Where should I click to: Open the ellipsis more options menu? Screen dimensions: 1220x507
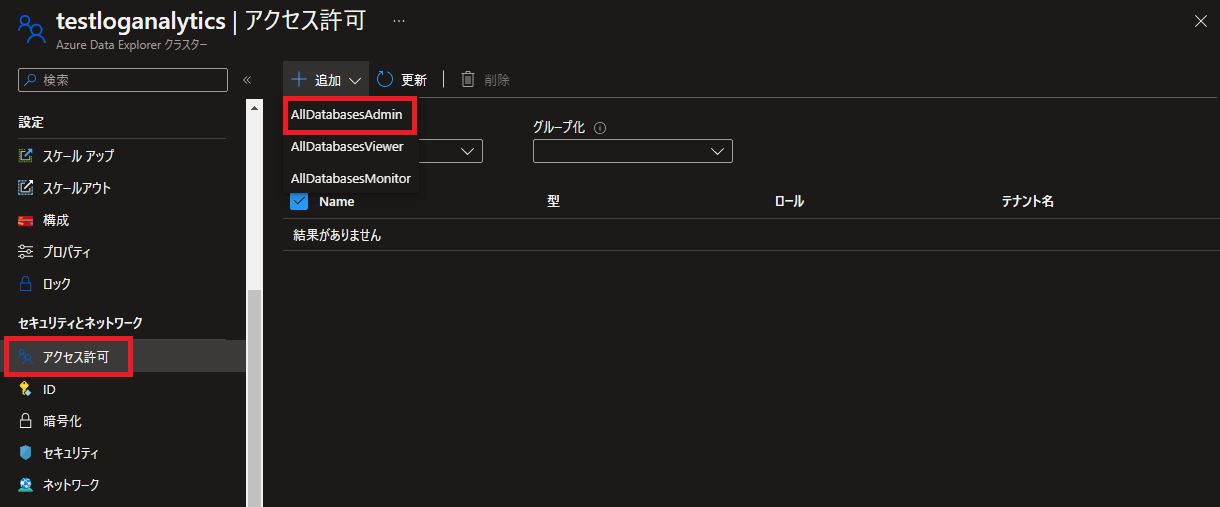(x=399, y=21)
